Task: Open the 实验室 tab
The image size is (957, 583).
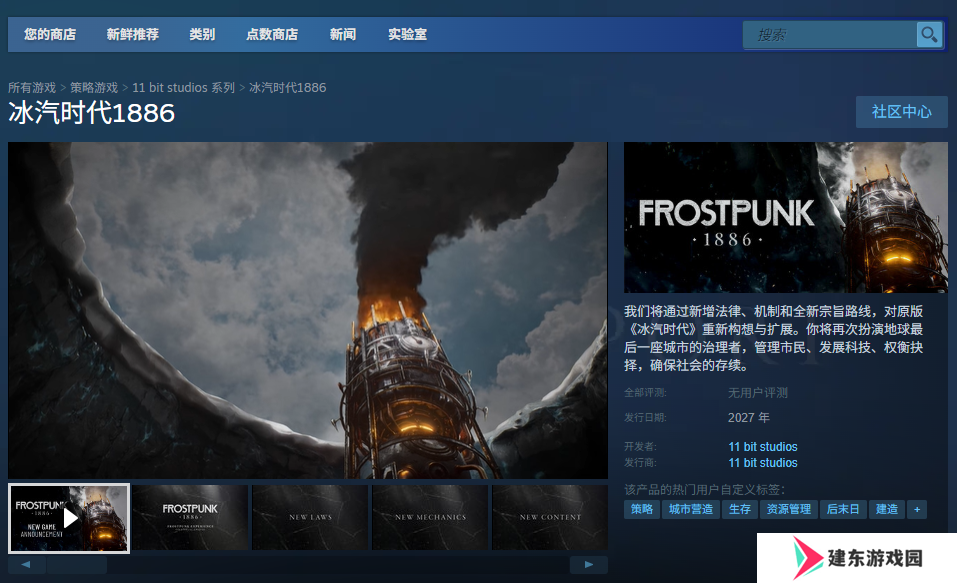Action: pos(408,34)
